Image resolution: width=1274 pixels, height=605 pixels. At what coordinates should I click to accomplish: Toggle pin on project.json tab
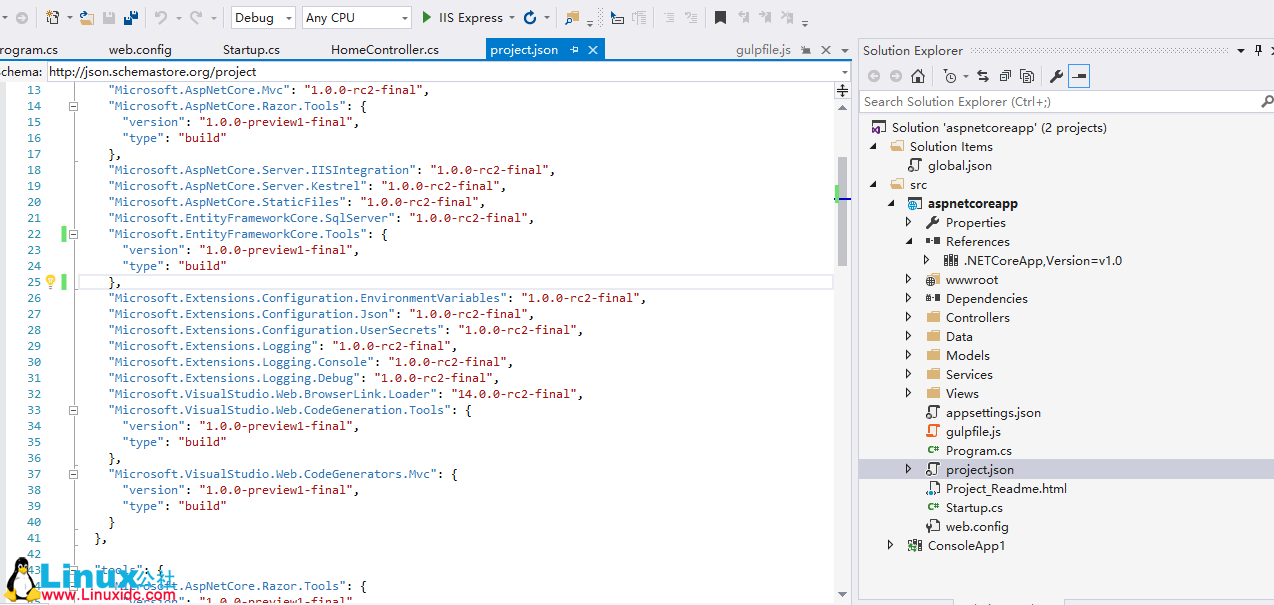click(573, 50)
